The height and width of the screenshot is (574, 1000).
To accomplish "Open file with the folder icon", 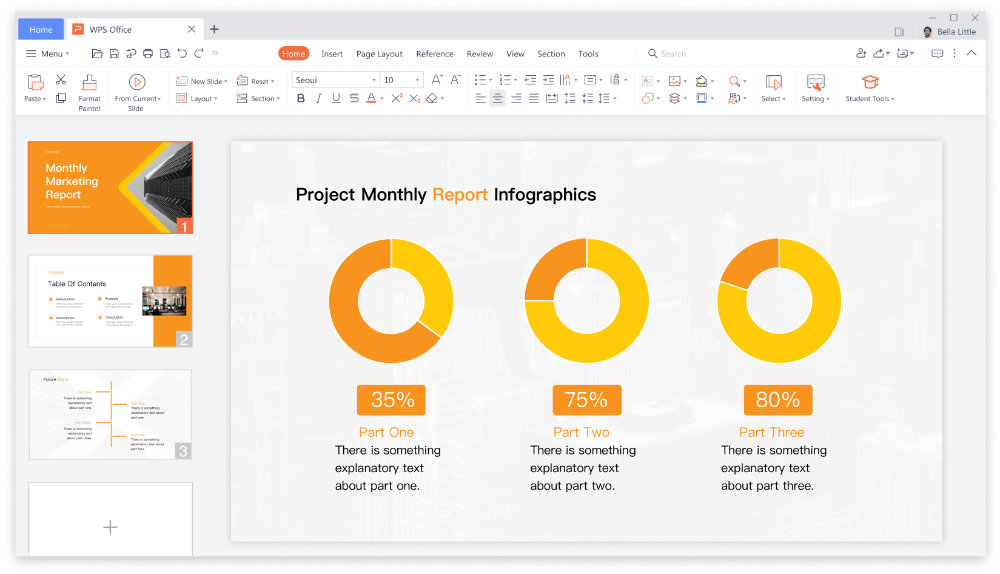I will point(97,54).
